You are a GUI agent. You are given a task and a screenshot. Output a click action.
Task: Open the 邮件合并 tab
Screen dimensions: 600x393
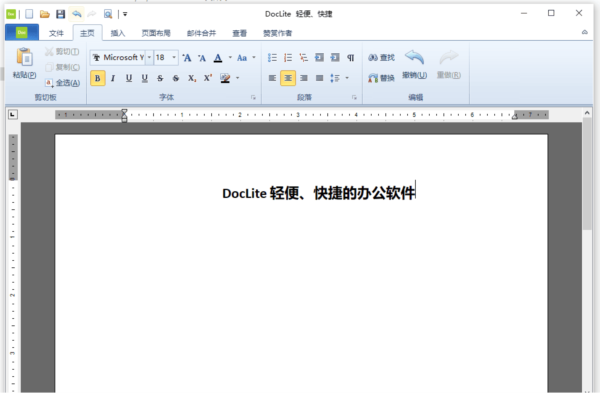[201, 33]
